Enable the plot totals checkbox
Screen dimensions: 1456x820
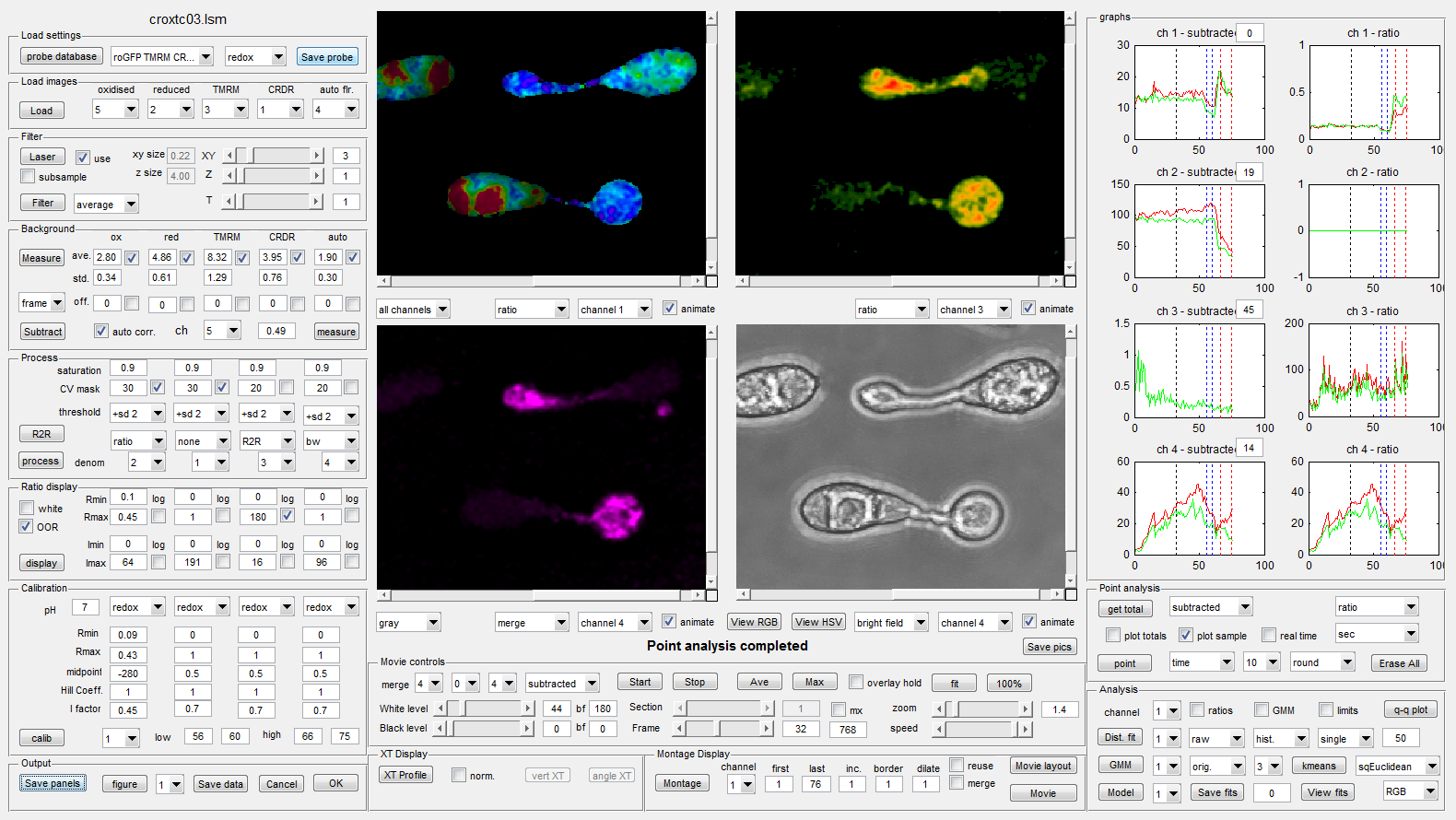point(1113,635)
